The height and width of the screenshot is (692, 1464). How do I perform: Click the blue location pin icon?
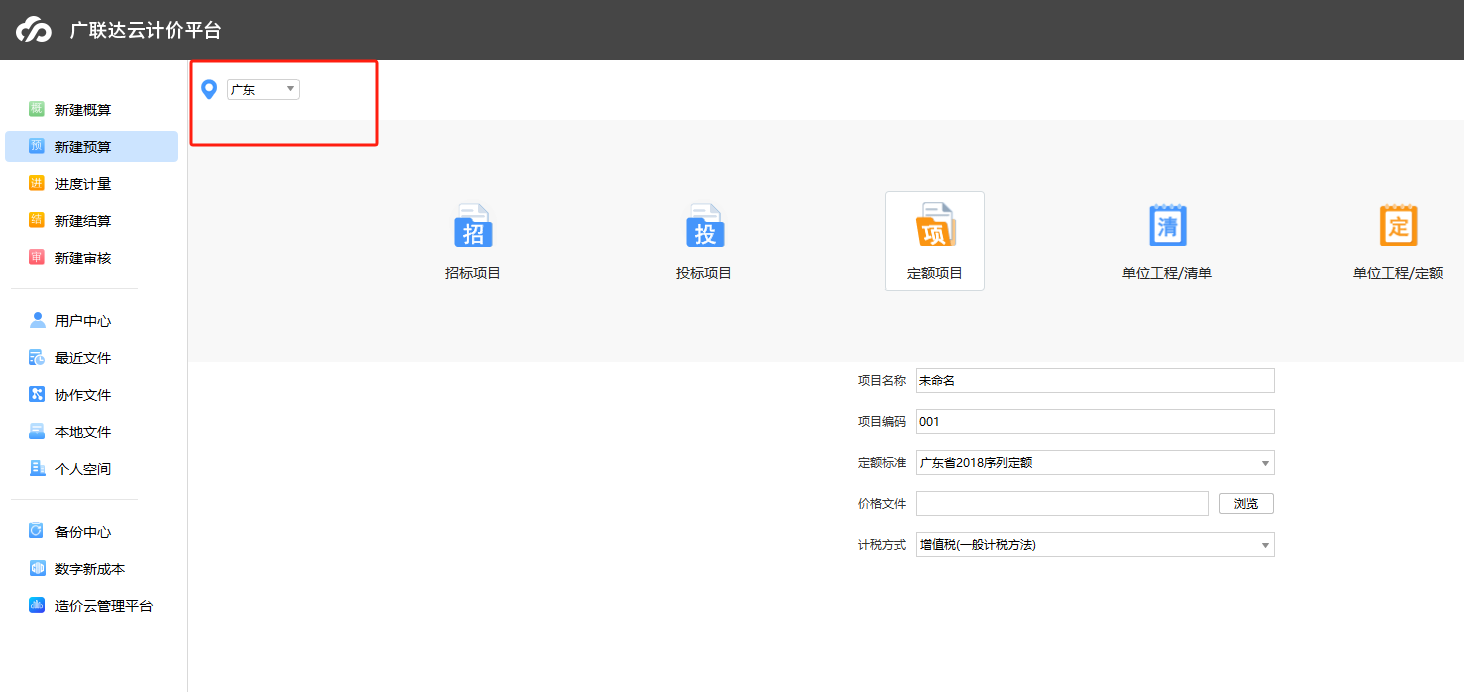tap(209, 89)
